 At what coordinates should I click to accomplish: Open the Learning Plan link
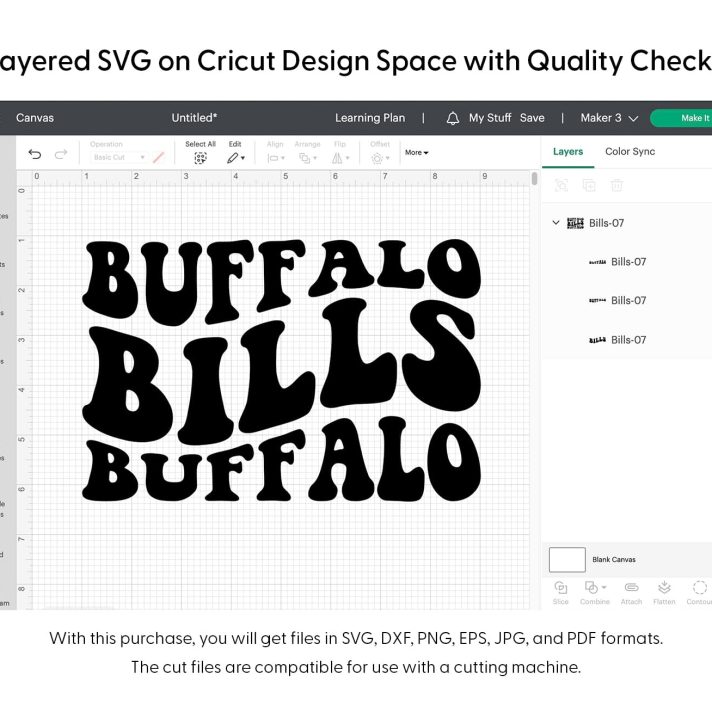(x=370, y=118)
